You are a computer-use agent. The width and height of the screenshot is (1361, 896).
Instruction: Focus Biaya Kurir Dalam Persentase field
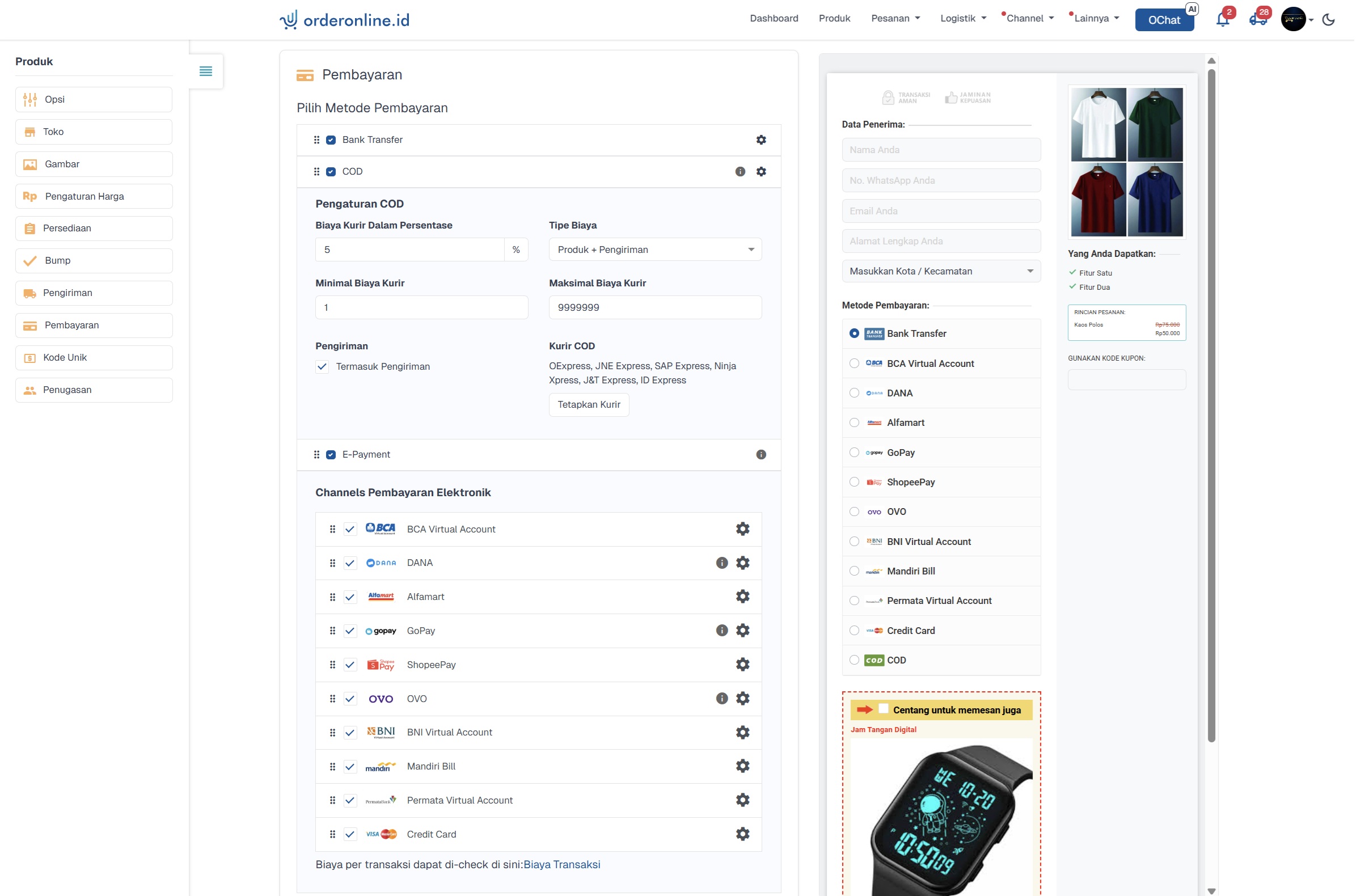click(412, 251)
